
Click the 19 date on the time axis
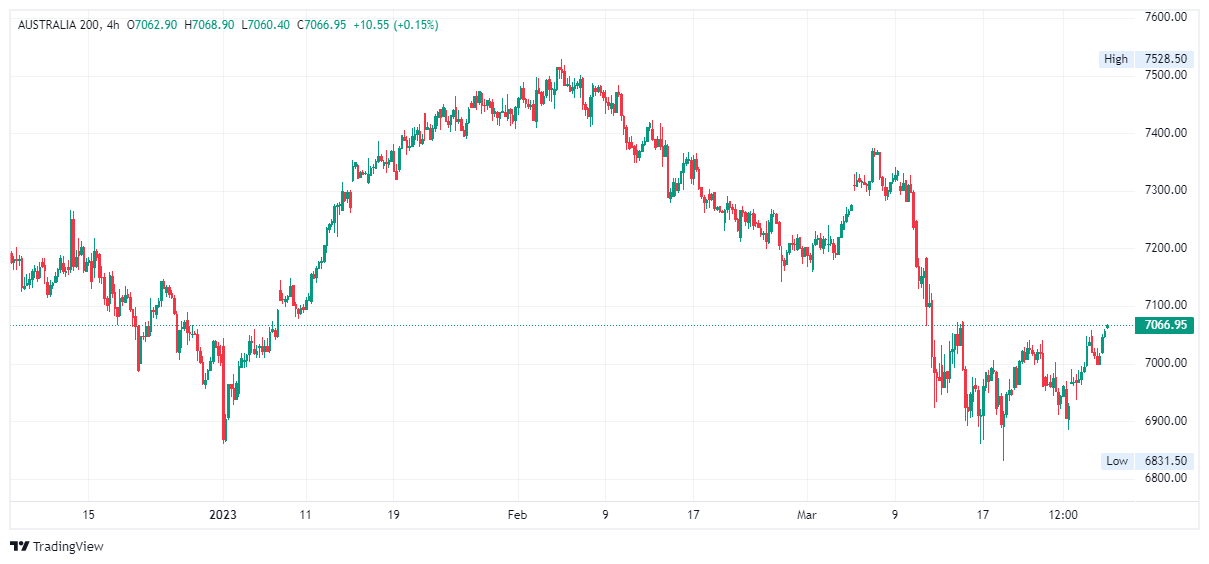coord(392,515)
